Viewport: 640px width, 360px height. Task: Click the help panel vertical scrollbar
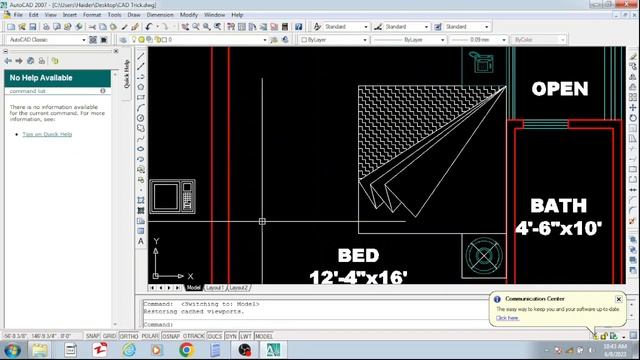tap(115, 198)
